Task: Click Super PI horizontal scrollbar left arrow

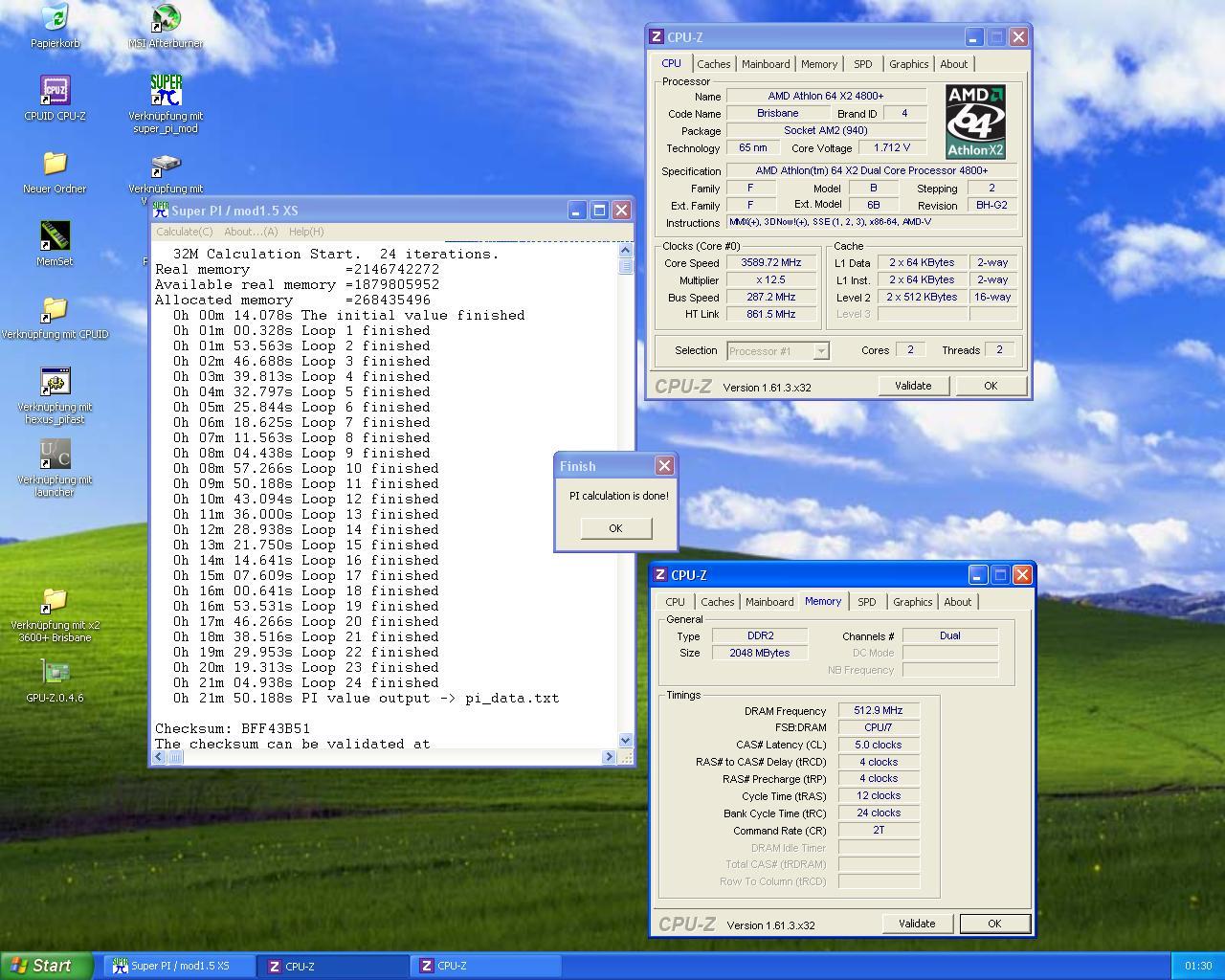Action: coord(159,756)
